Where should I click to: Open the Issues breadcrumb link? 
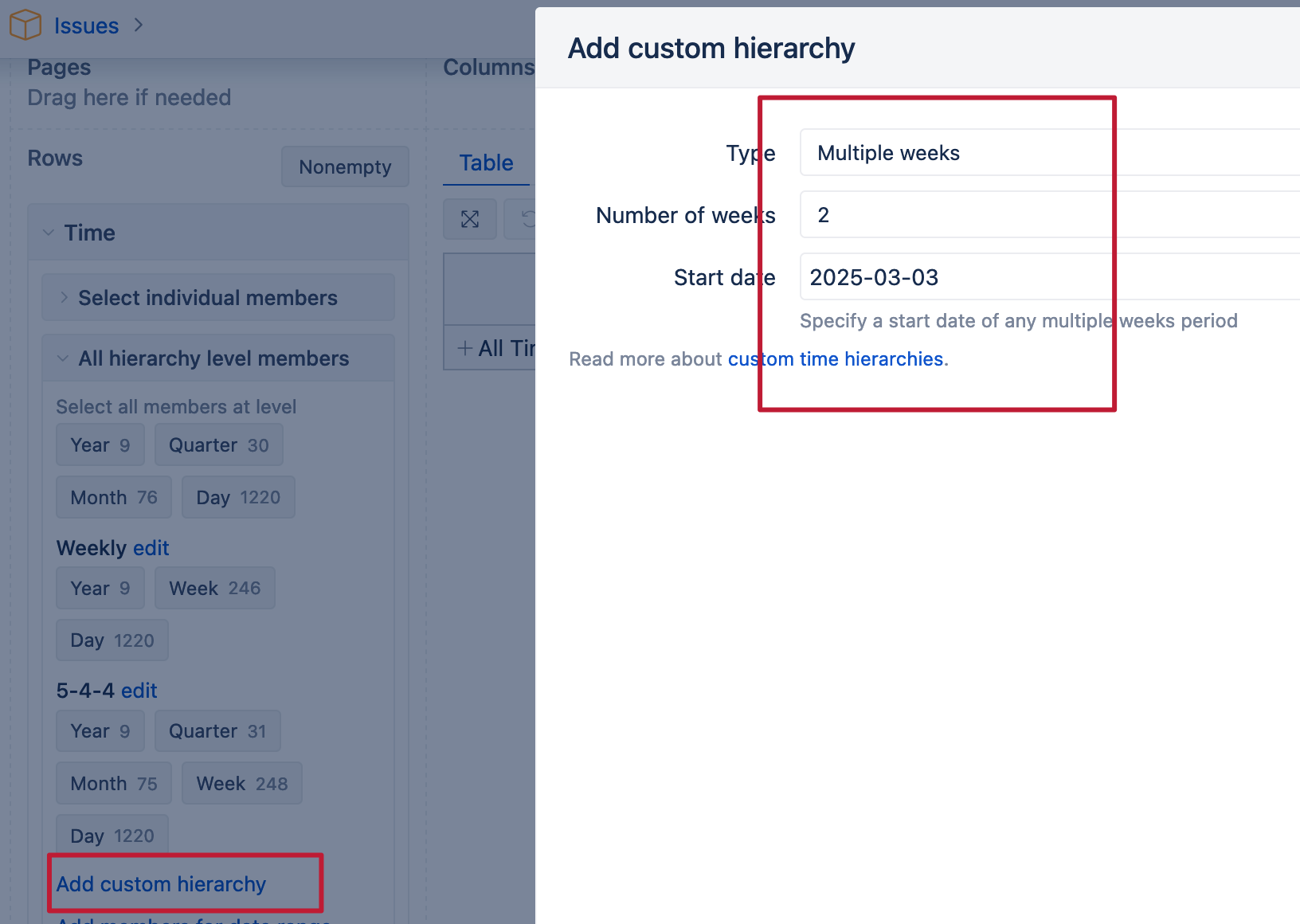[86, 25]
